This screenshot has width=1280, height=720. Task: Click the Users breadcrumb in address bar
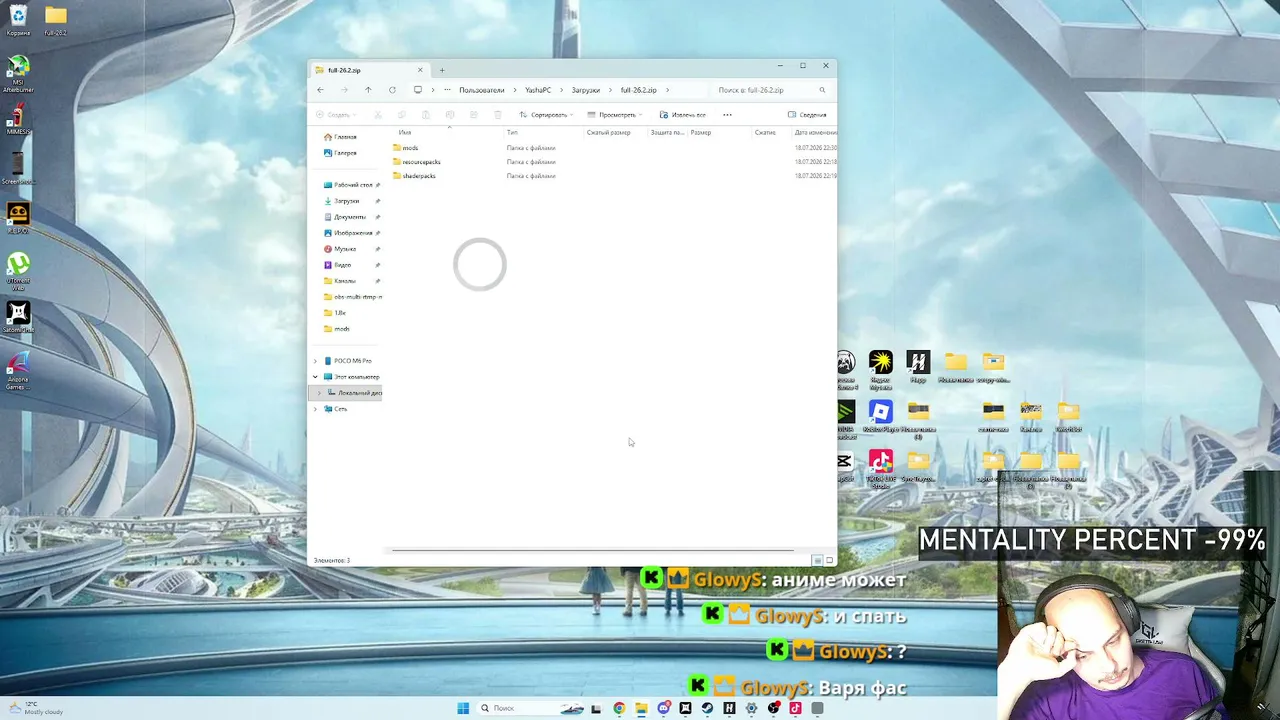pos(482,90)
